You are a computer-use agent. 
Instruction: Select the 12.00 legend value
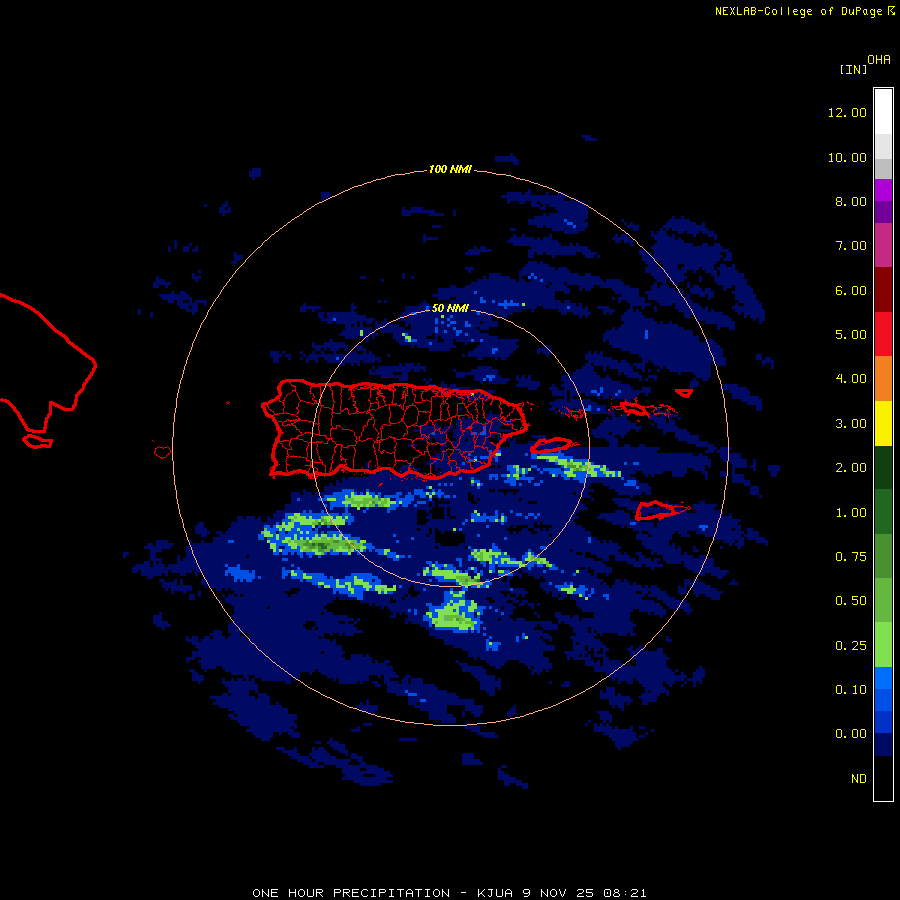tap(847, 112)
